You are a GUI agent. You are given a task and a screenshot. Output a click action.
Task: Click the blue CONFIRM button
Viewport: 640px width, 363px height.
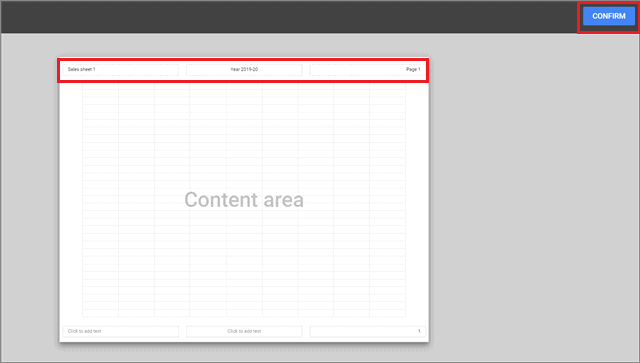pyautogui.click(x=609, y=16)
